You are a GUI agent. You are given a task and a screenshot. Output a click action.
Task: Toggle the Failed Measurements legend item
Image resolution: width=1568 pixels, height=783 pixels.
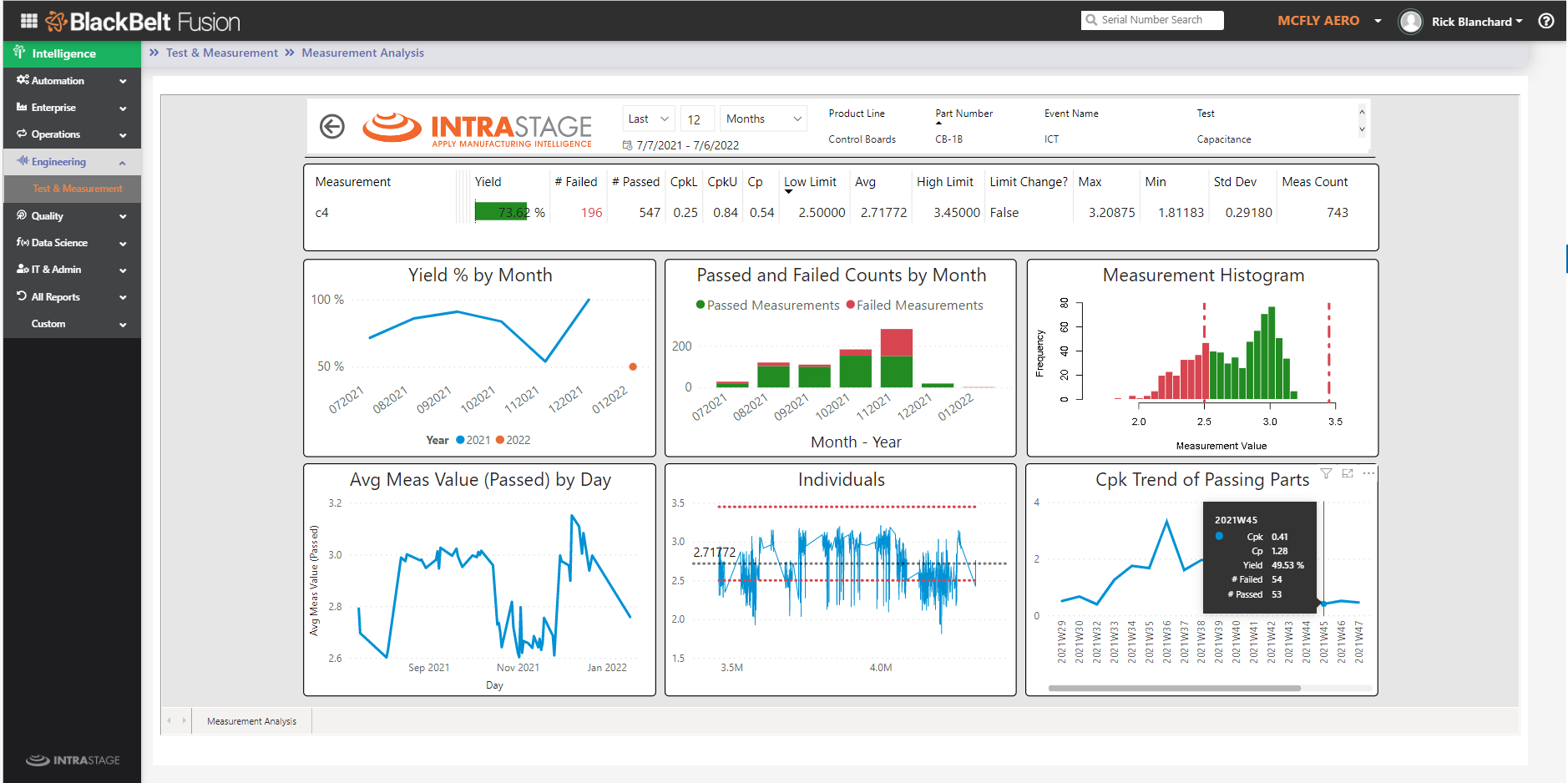914,306
